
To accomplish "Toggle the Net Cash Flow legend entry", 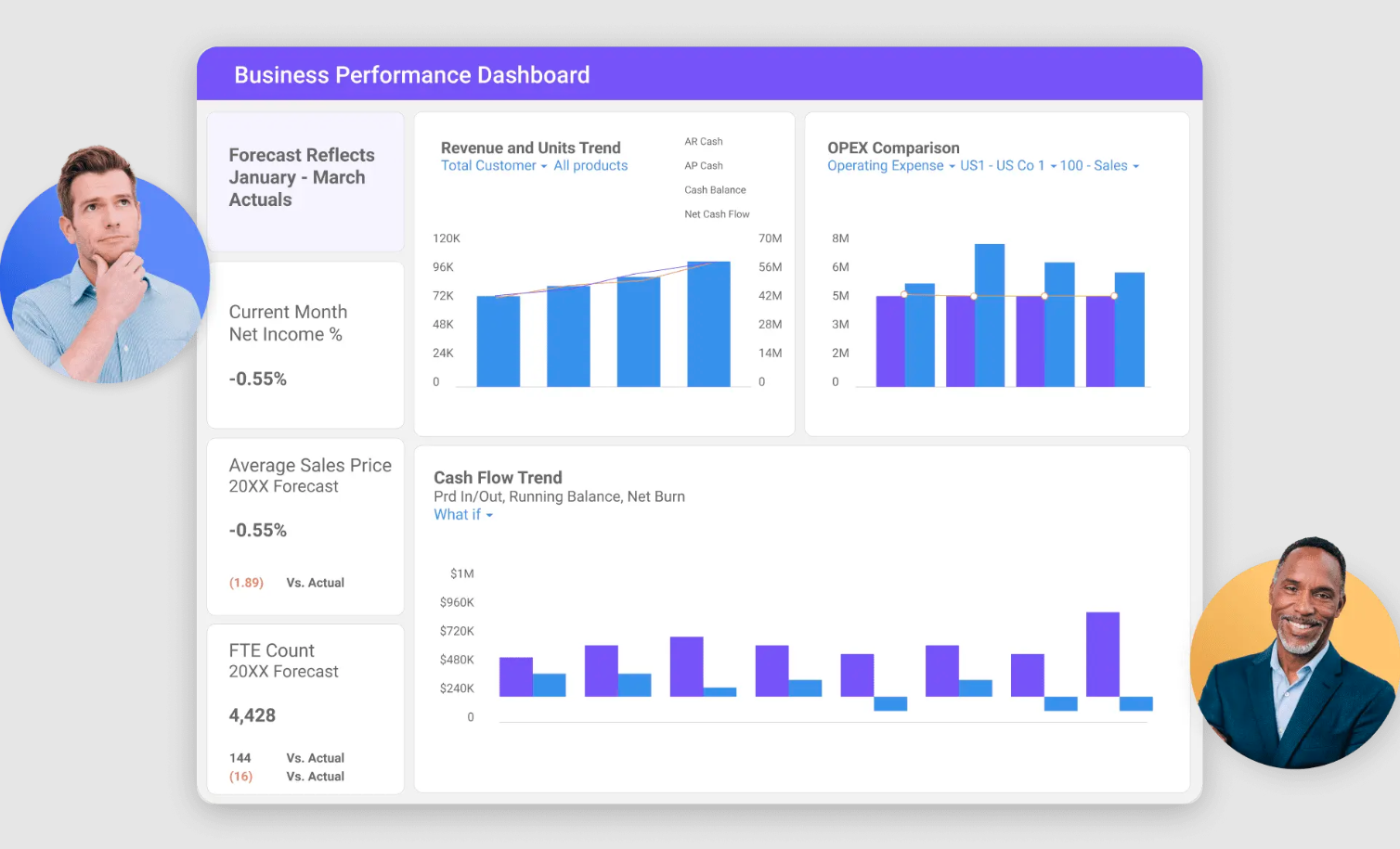I will (x=717, y=214).
